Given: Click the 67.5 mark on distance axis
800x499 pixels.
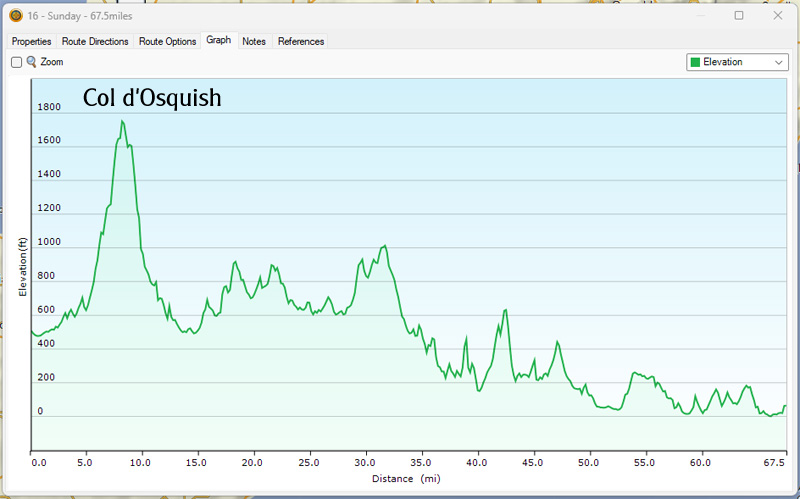Looking at the screenshot, I should 774,463.
